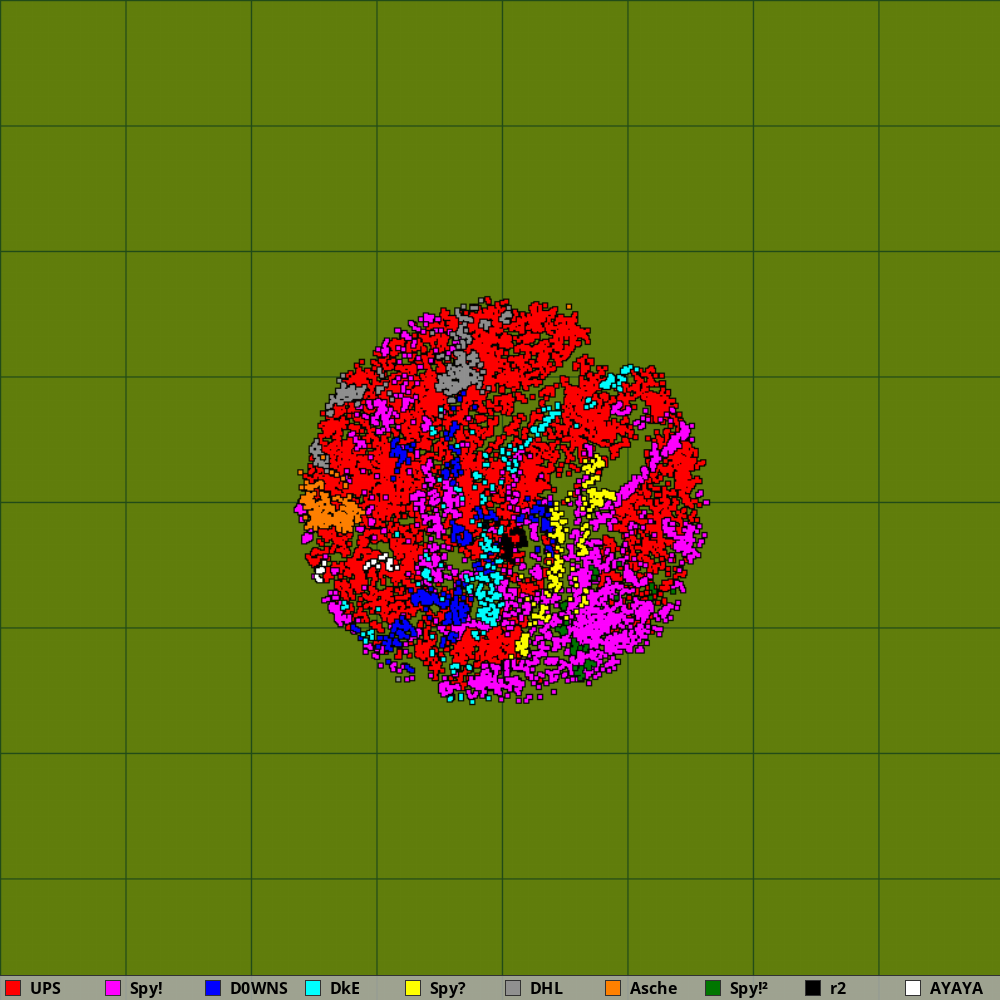This screenshot has width=1000, height=1000.
Task: Select the "Asche" legend text label
Action: [653, 988]
